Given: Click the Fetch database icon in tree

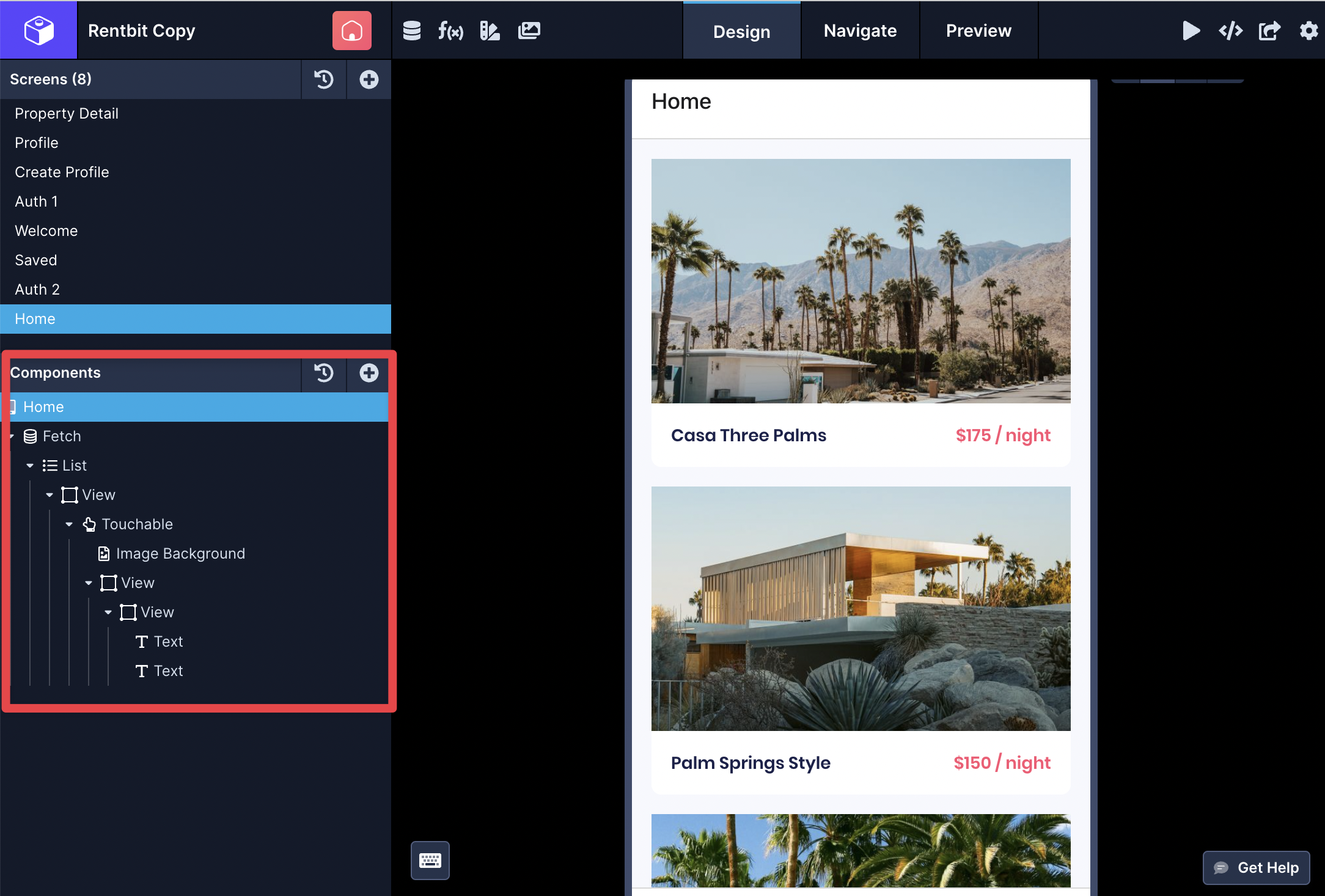Looking at the screenshot, I should point(30,436).
